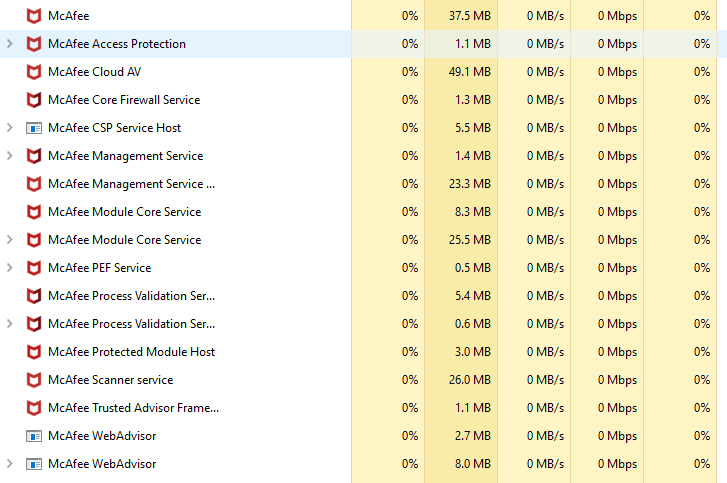Click the McAfee Access Protection shield icon
727x483 pixels.
tap(34, 44)
